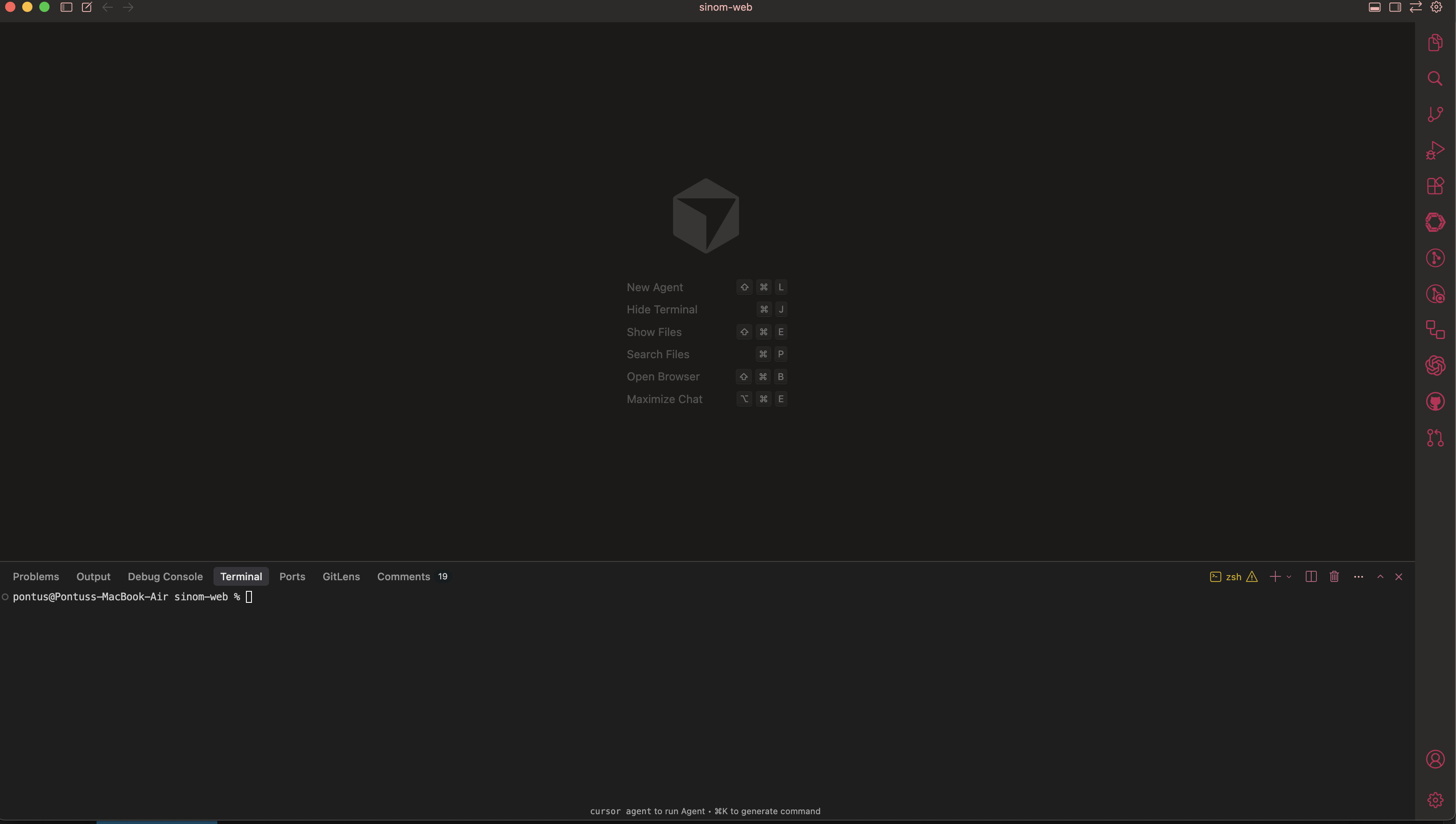The height and width of the screenshot is (824, 1456).
Task: Open Source Control view
Action: pos(1435,114)
